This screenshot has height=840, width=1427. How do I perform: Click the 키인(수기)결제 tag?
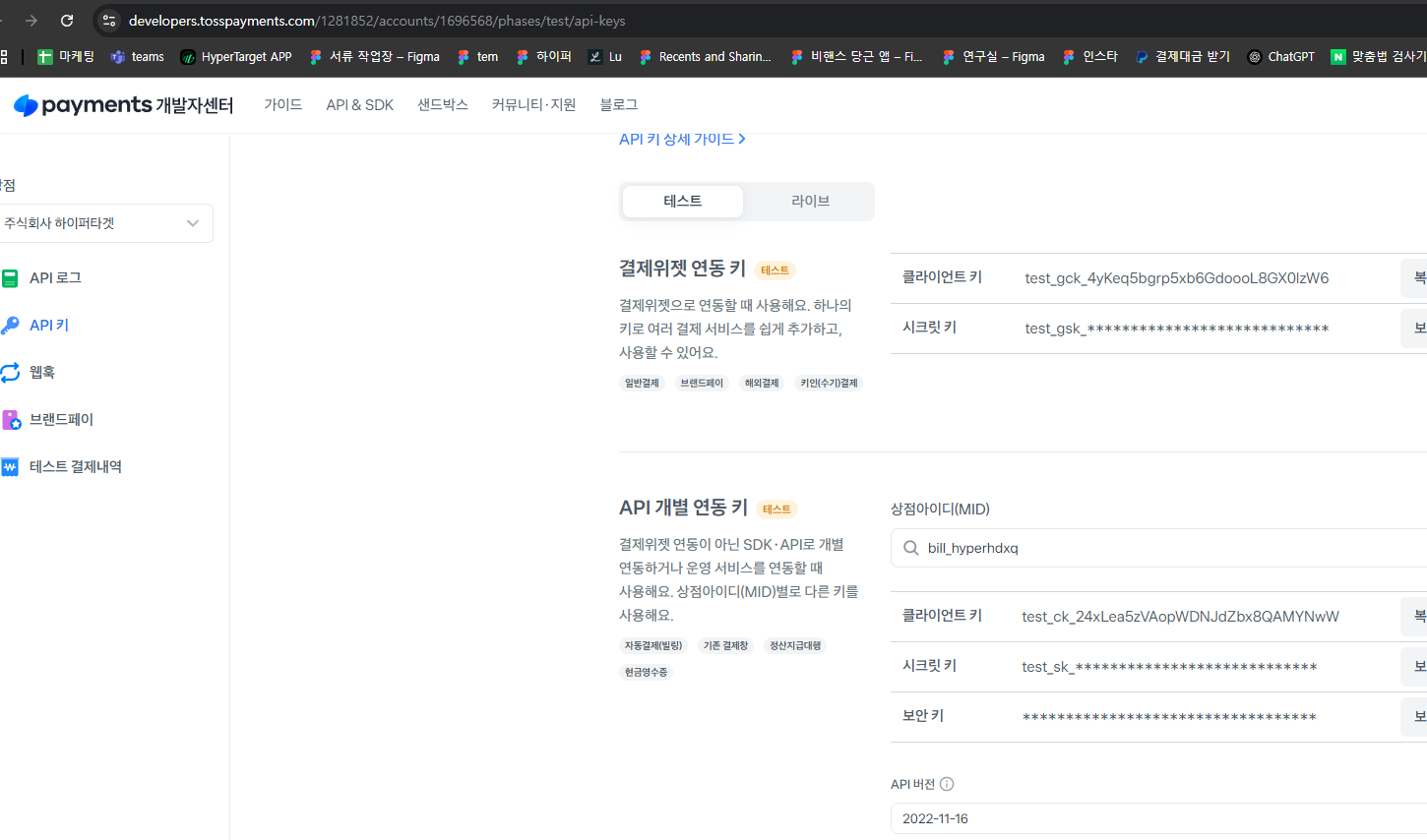coord(829,383)
